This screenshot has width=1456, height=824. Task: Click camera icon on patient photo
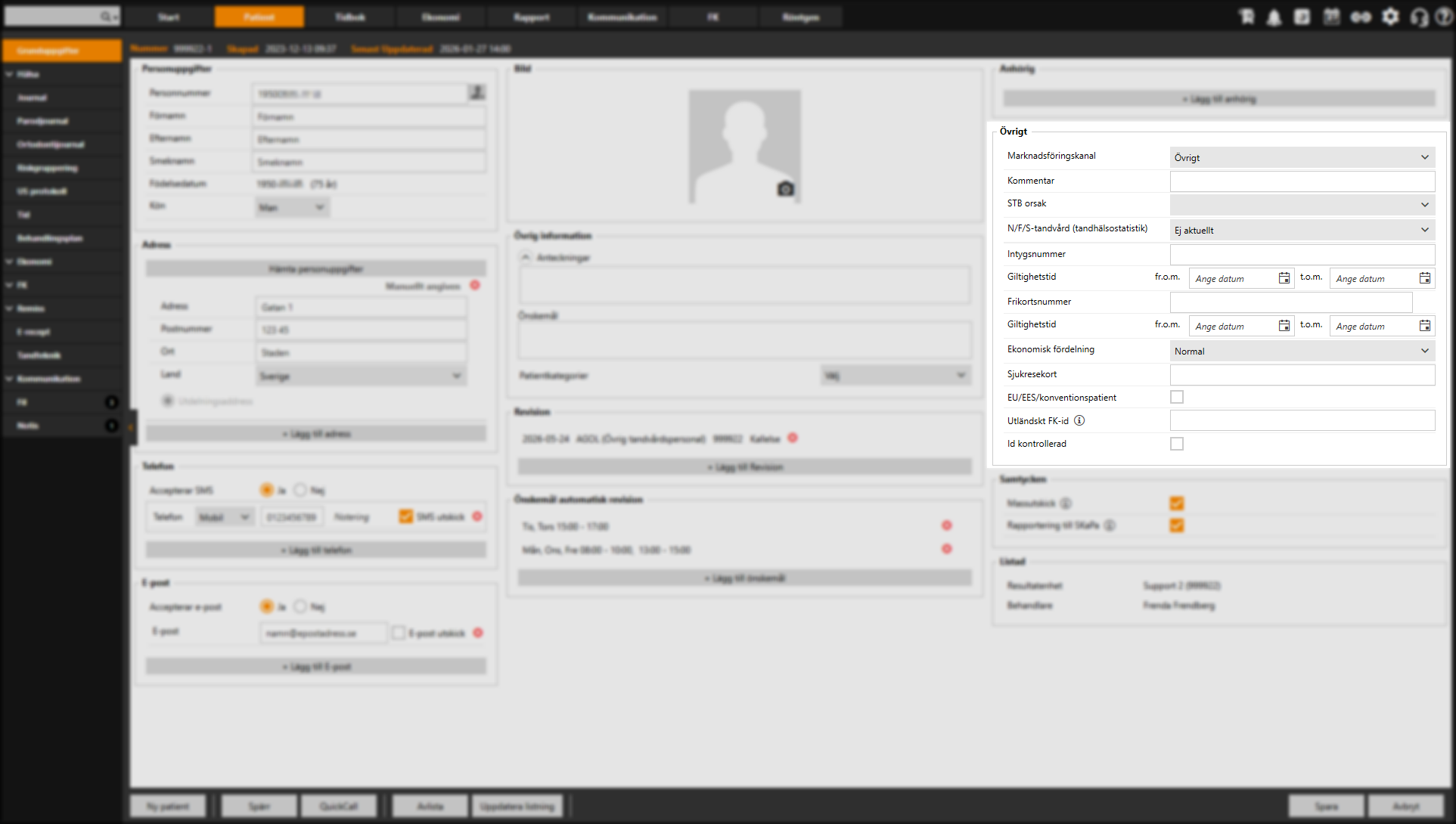point(785,189)
